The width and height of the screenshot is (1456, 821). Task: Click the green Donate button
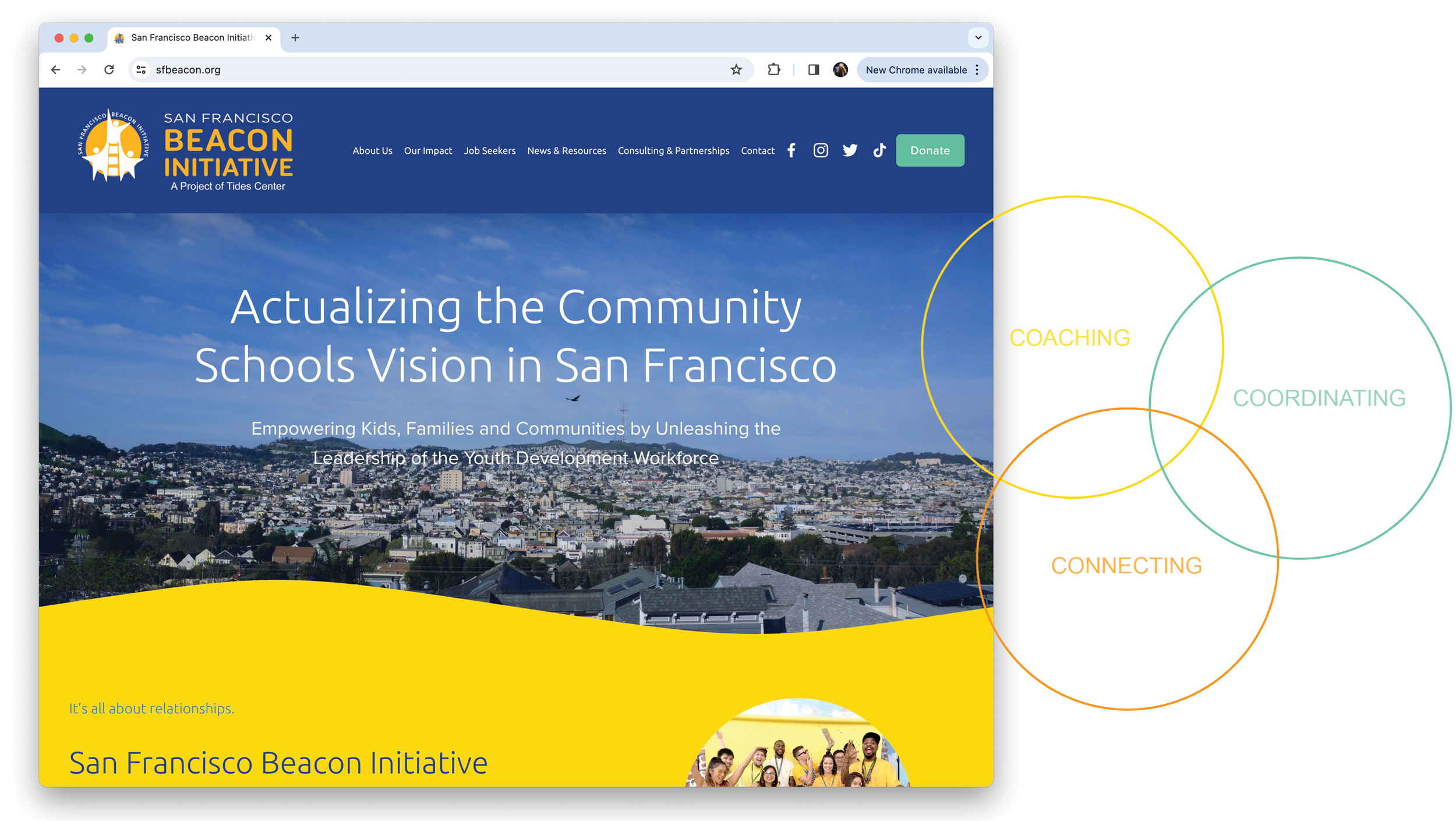pos(930,150)
